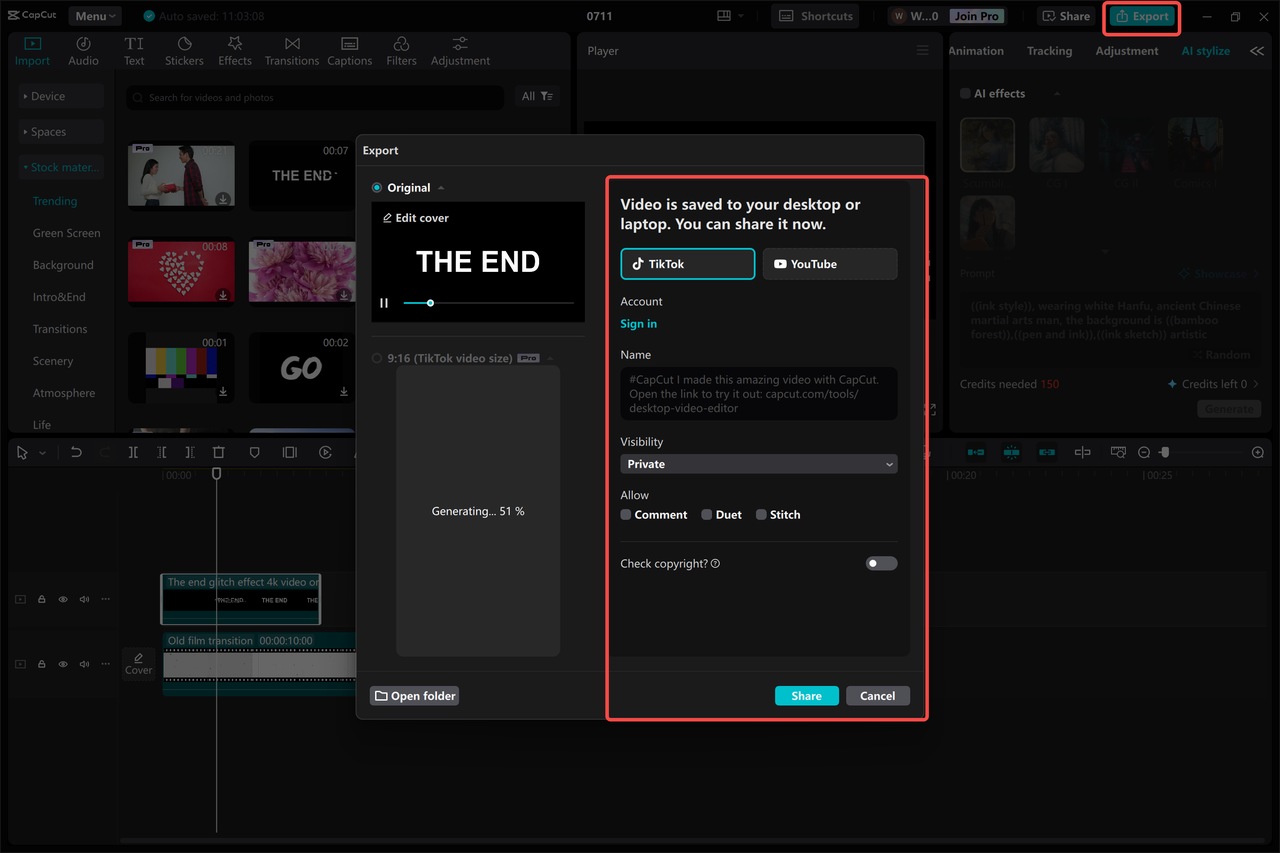1280x853 pixels.
Task: Click the Undo icon in the timeline toolbar
Action: coord(77,452)
